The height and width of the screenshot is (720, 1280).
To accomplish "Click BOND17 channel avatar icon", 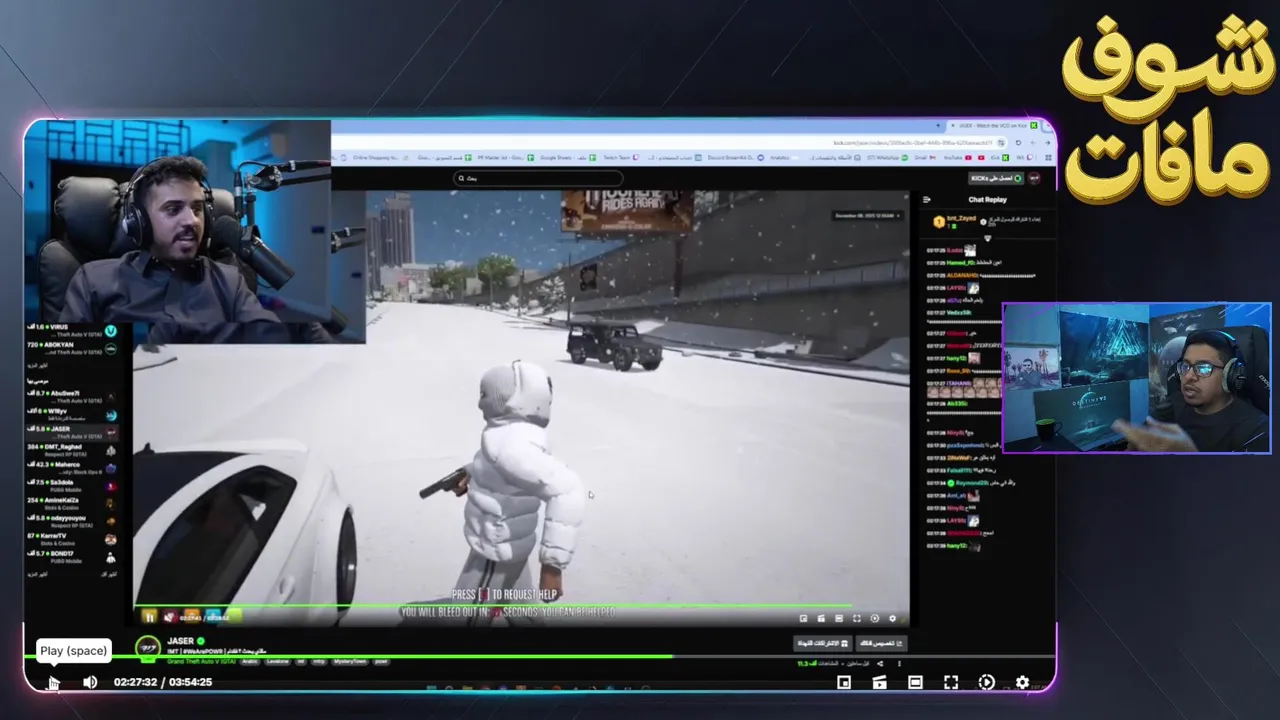I will [x=111, y=557].
